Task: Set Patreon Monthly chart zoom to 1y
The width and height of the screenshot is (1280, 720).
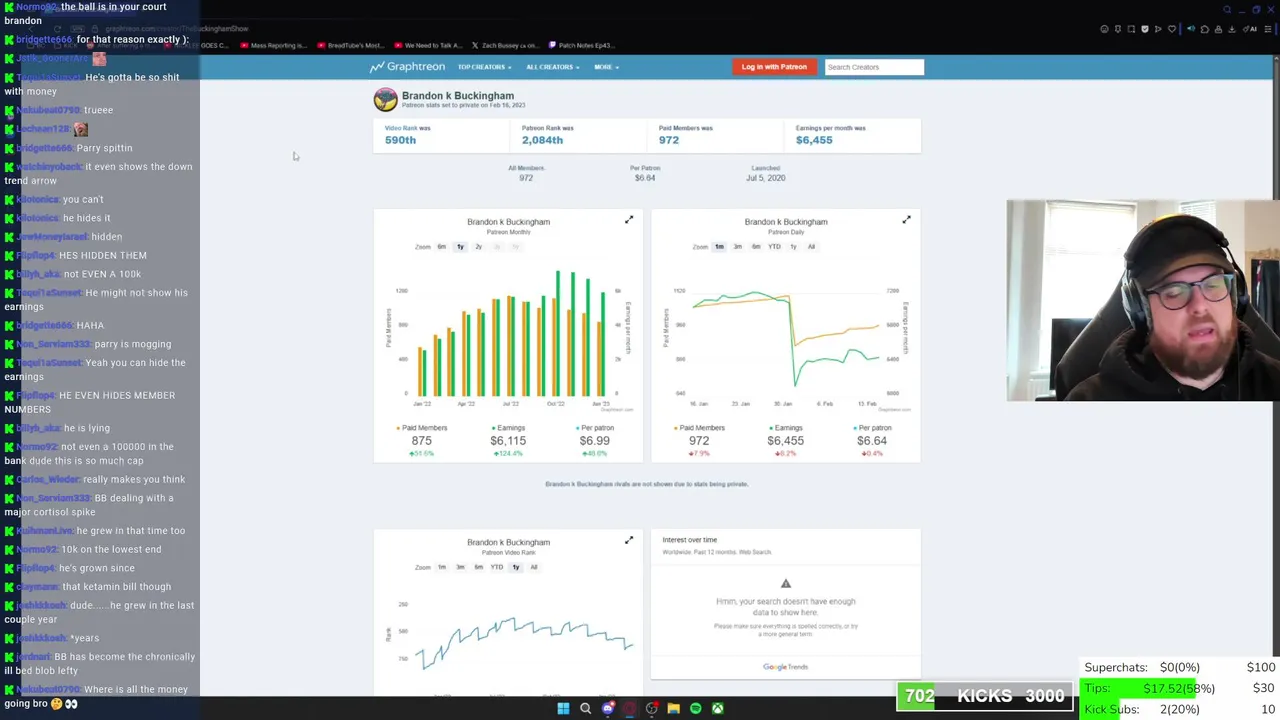Action: (460, 246)
